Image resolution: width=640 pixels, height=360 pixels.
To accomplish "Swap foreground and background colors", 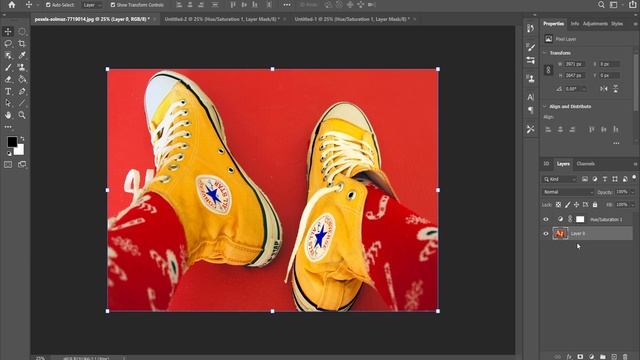I will tap(22, 139).
